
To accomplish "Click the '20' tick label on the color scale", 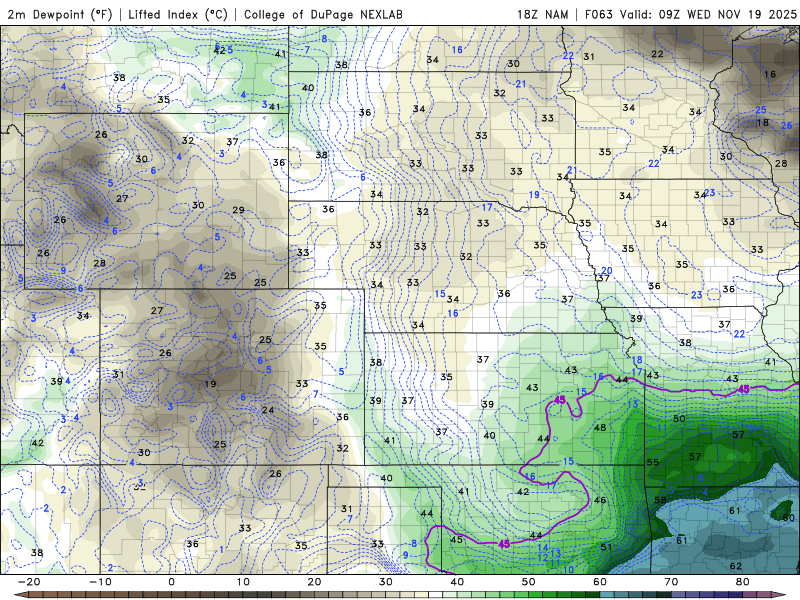I will (314, 582).
